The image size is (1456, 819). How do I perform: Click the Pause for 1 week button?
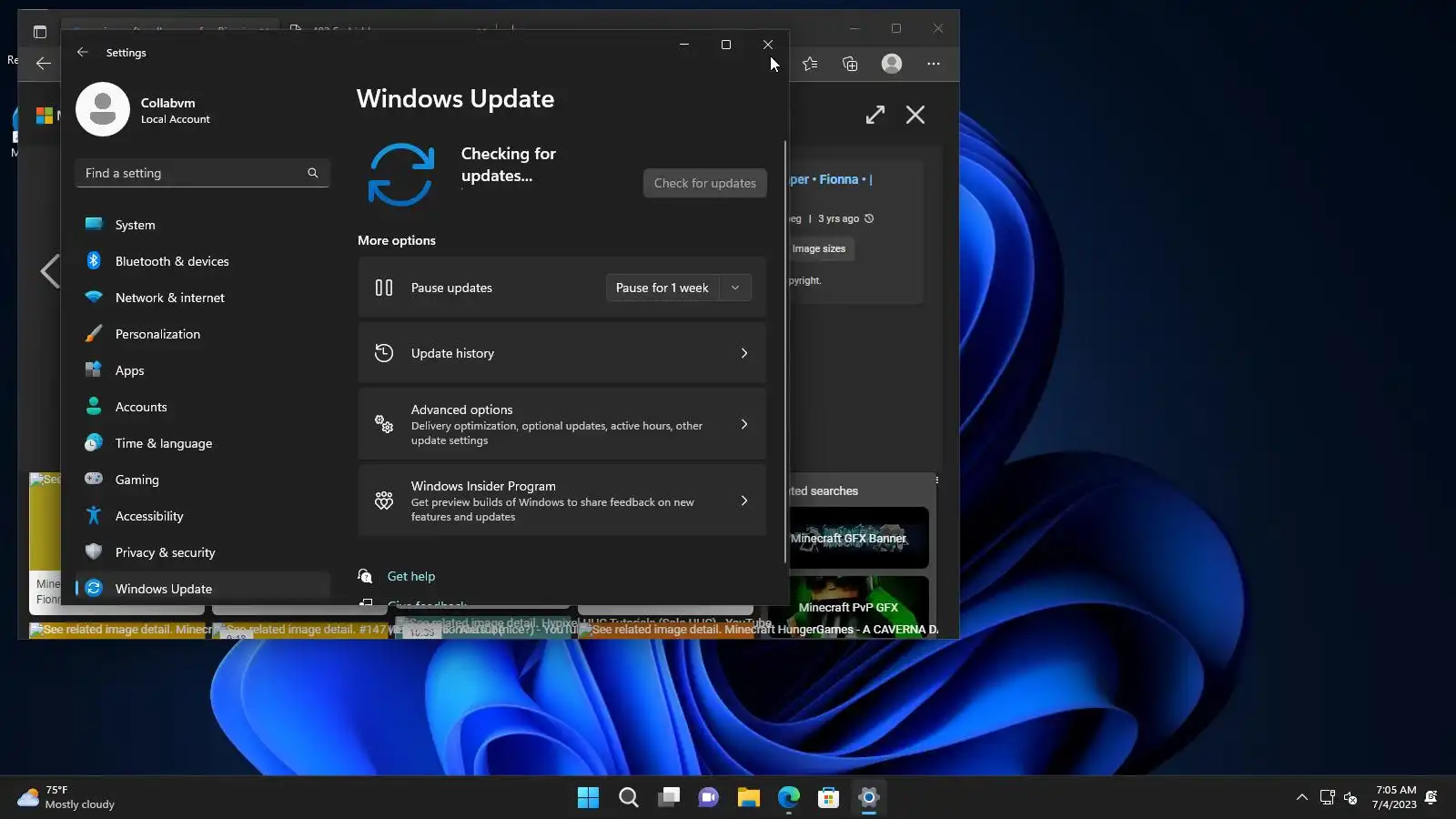coord(662,288)
